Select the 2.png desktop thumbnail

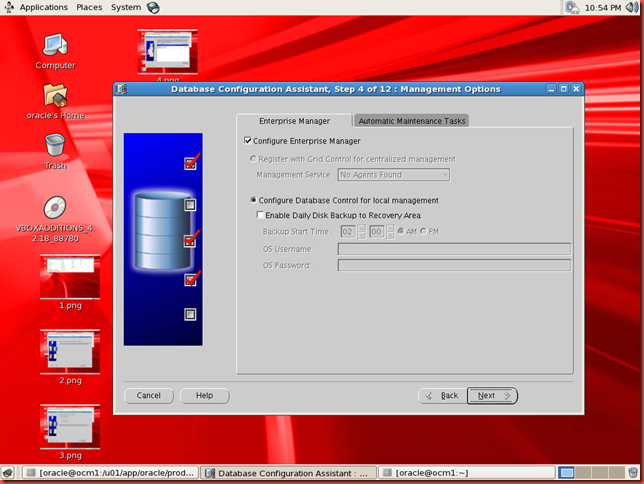coord(70,352)
